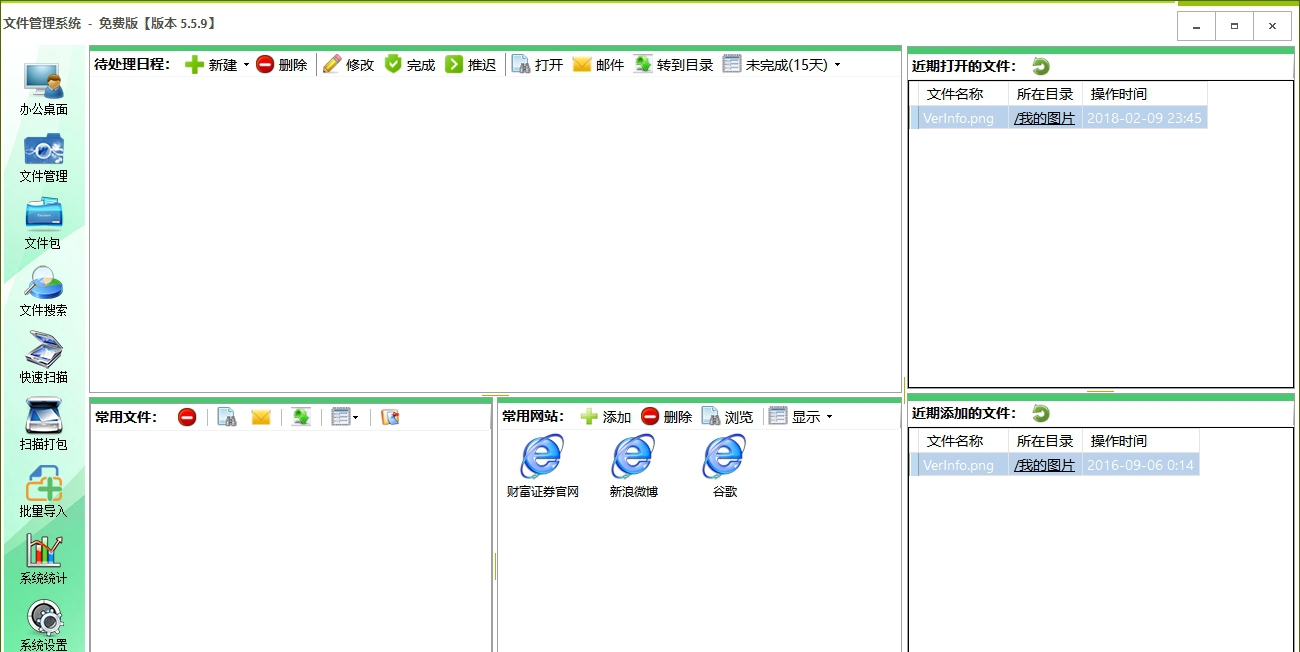Refresh the 近期打开的文件 panel
Image resolution: width=1300 pixels, height=652 pixels.
click(1040, 66)
